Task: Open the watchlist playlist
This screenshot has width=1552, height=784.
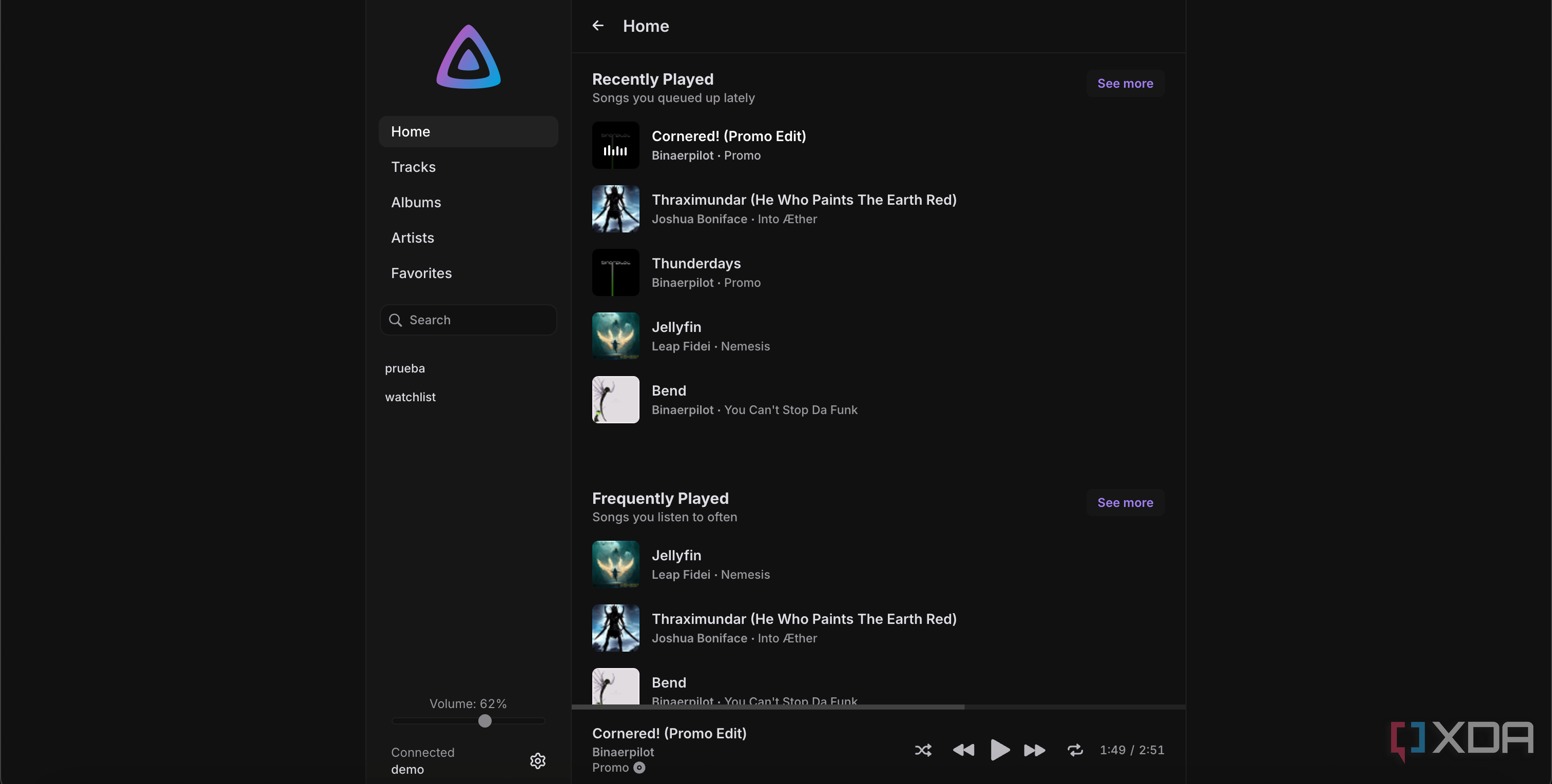Action: [x=410, y=397]
